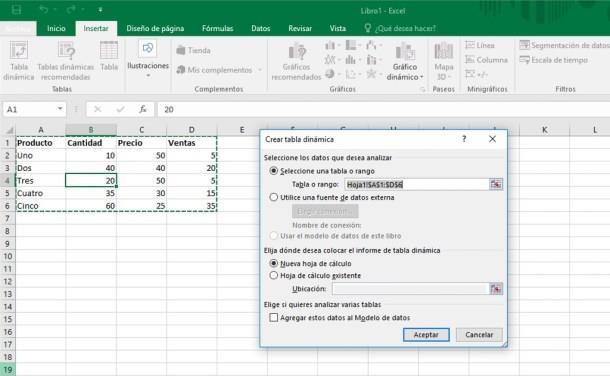The height and width of the screenshot is (376, 610).
Task: Click cell containing 'Cuatro'
Action: 40,193
